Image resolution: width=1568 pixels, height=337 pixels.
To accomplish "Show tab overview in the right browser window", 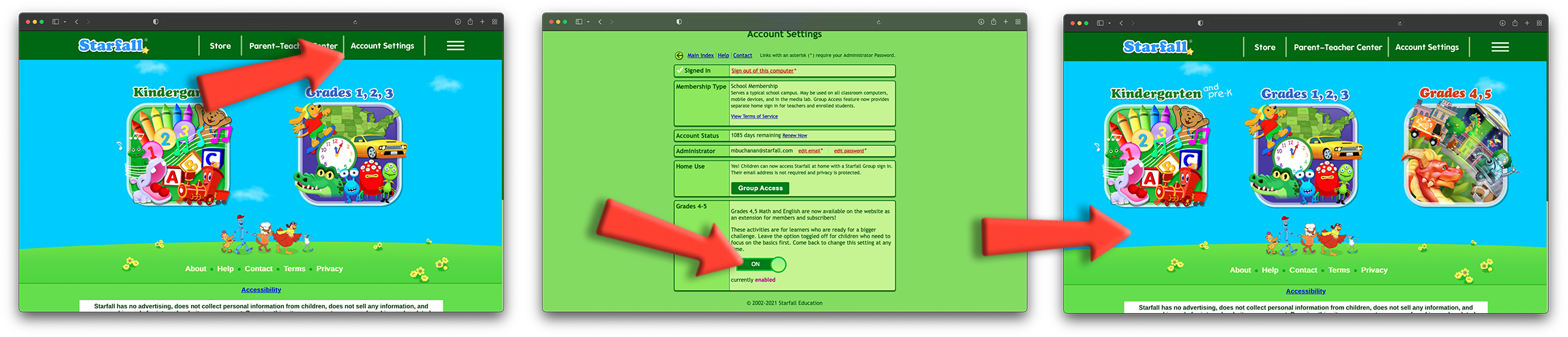I will coord(1539,23).
